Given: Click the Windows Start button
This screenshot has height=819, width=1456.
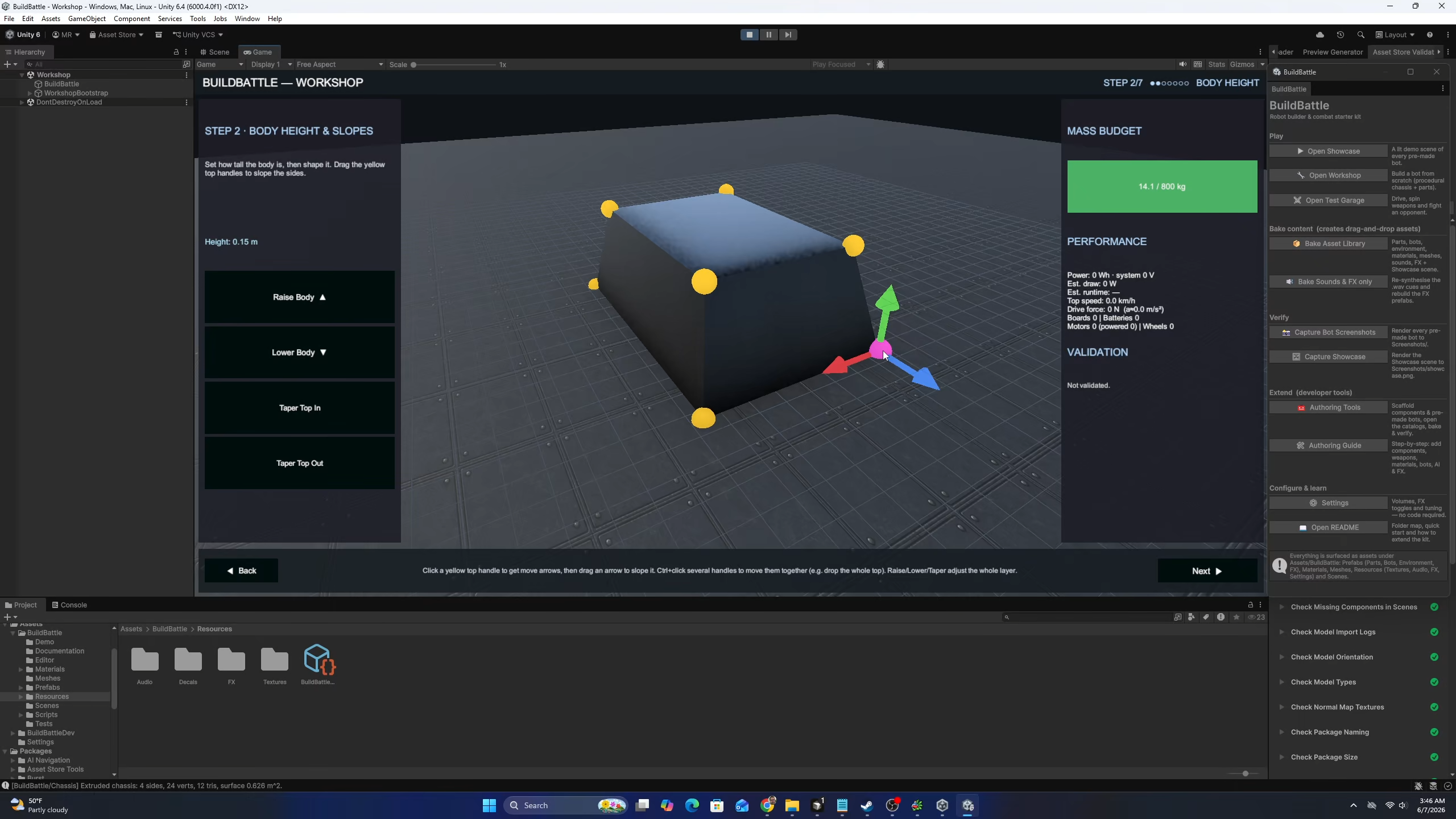Looking at the screenshot, I should click(489, 805).
